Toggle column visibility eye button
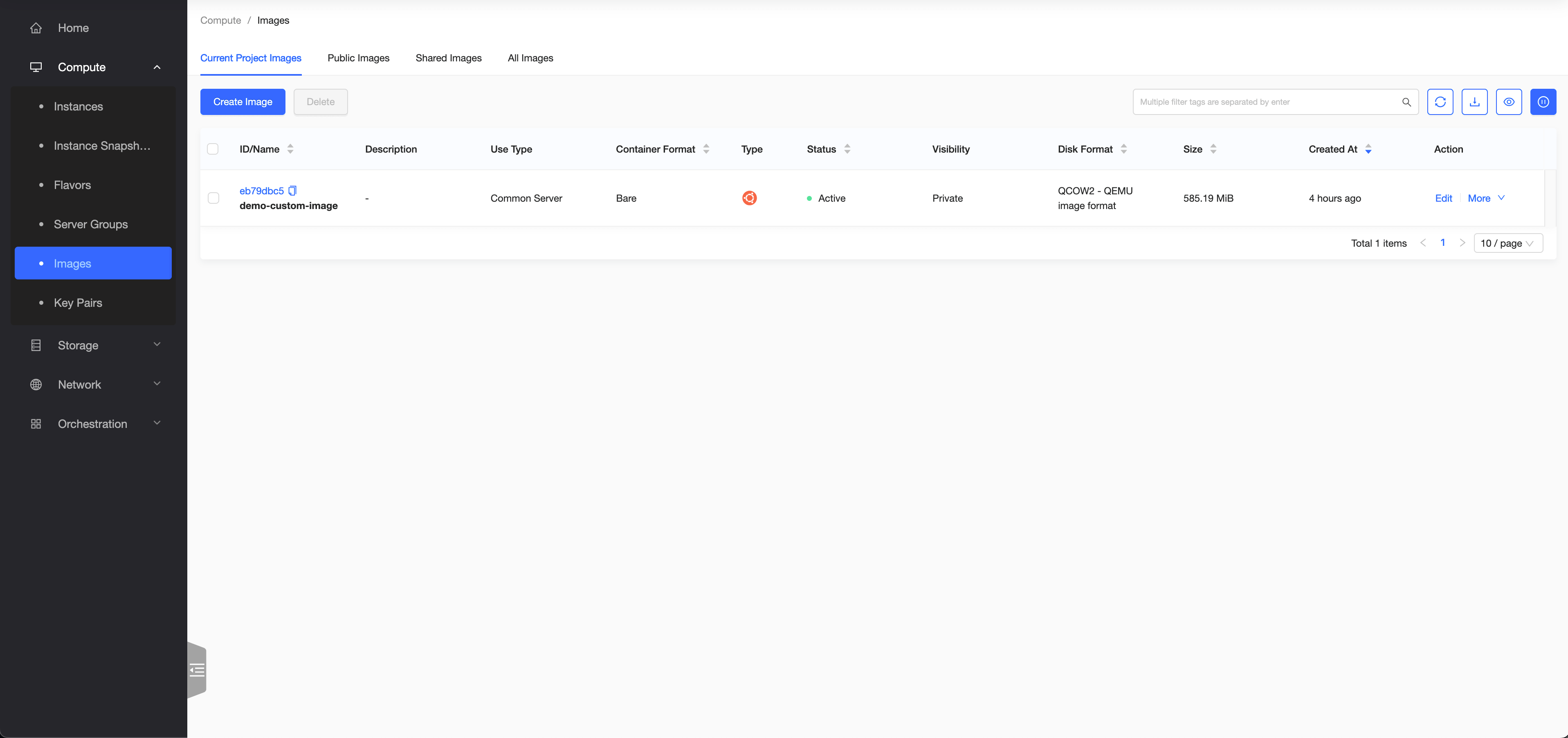1568x738 pixels. [x=1508, y=102]
